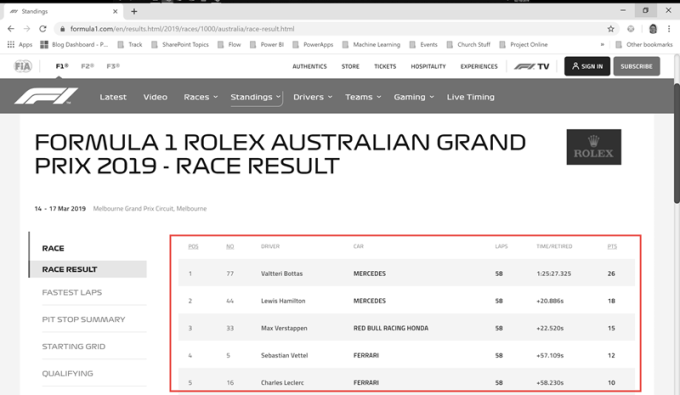Open PowerApps bookmark folder
The height and width of the screenshot is (395, 680).
tap(313, 44)
